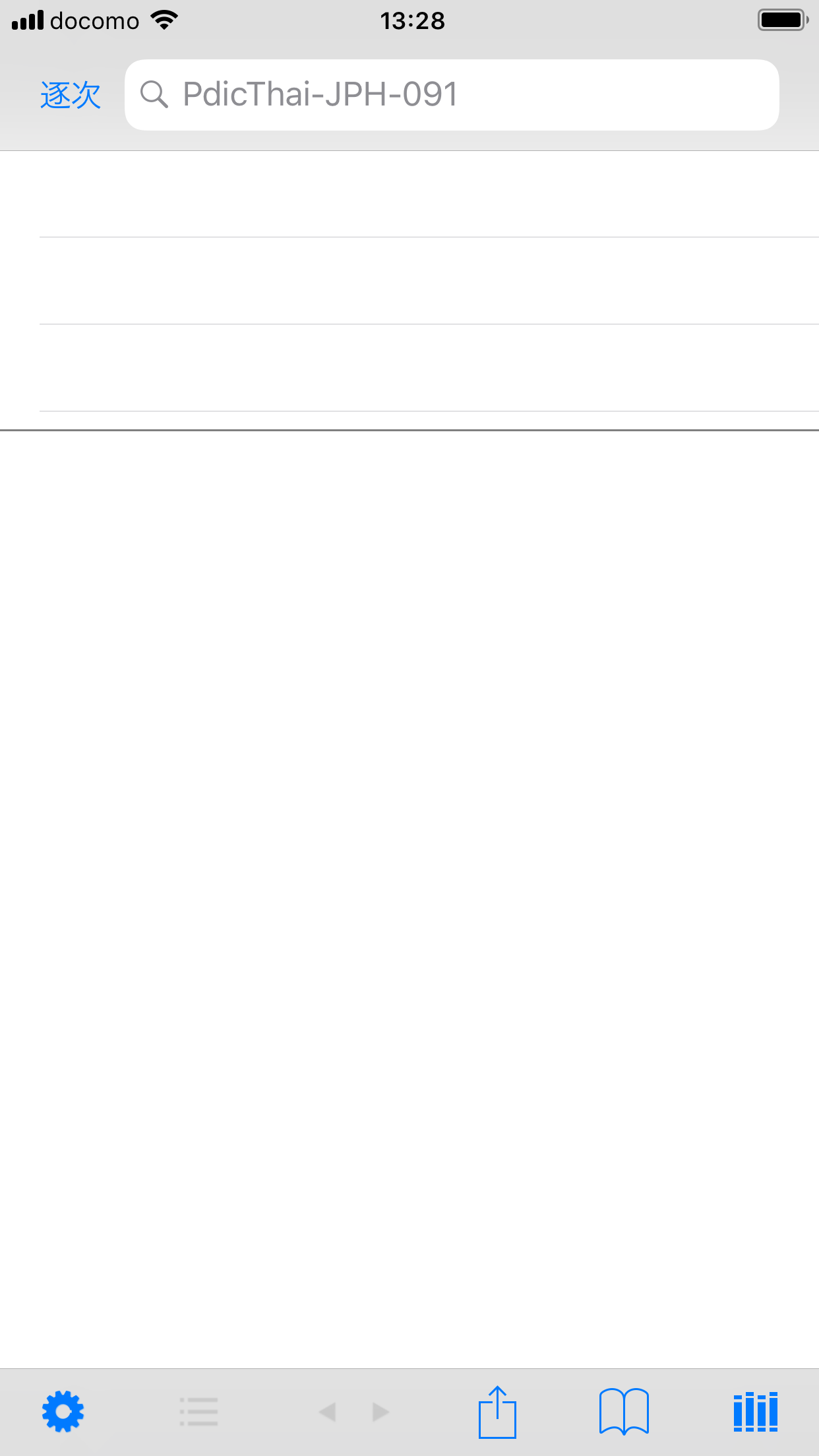Open the dictionary bookshelf icon
819x1456 pixels.
[x=756, y=1412]
